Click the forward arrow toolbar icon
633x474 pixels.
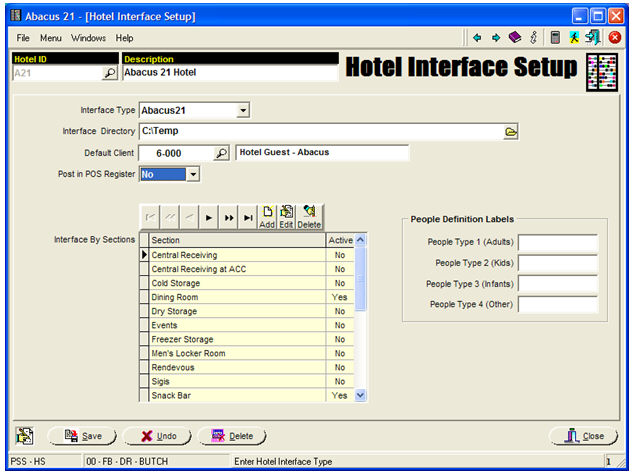tap(496, 38)
